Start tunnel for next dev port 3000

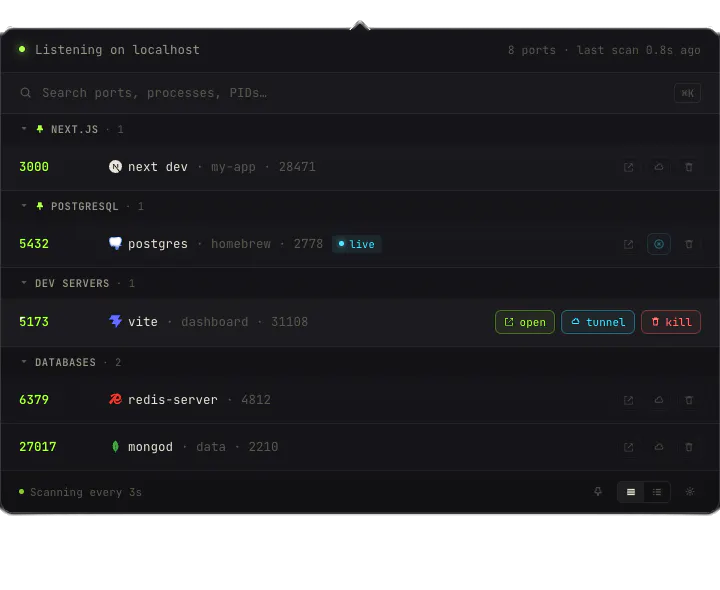[659, 167]
